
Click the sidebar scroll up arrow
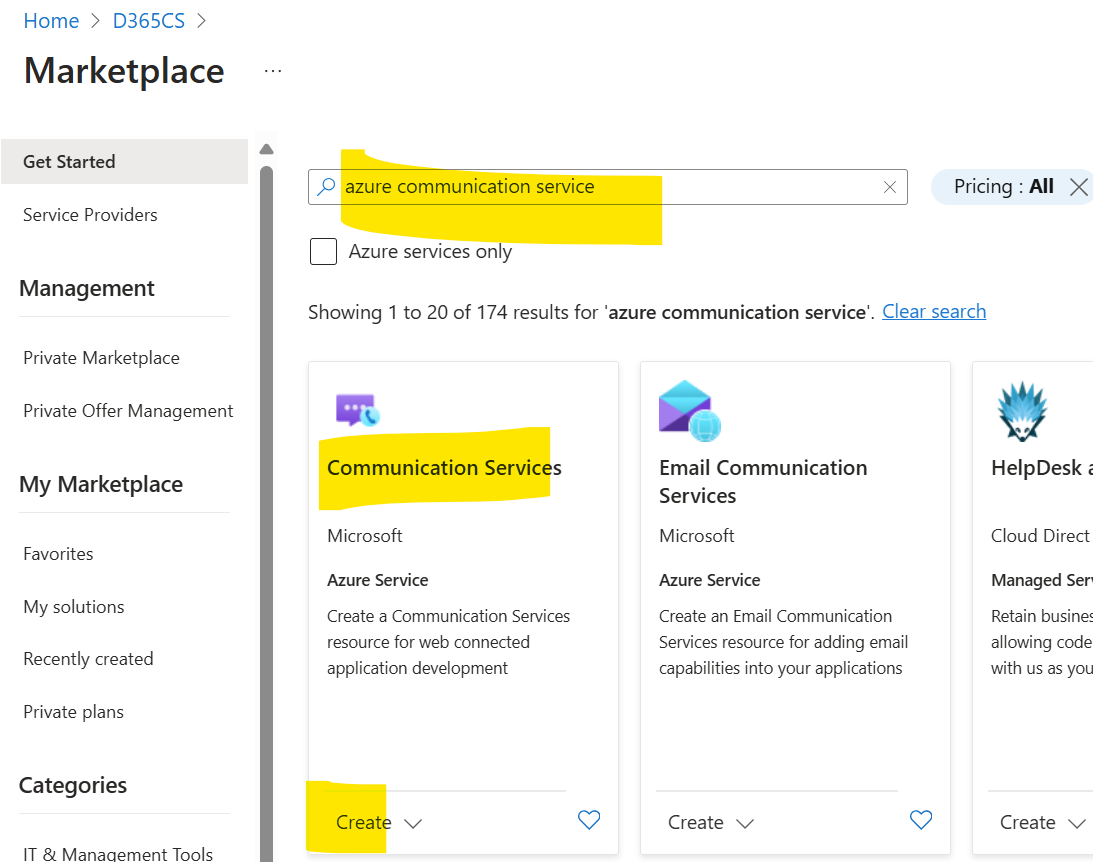(266, 149)
